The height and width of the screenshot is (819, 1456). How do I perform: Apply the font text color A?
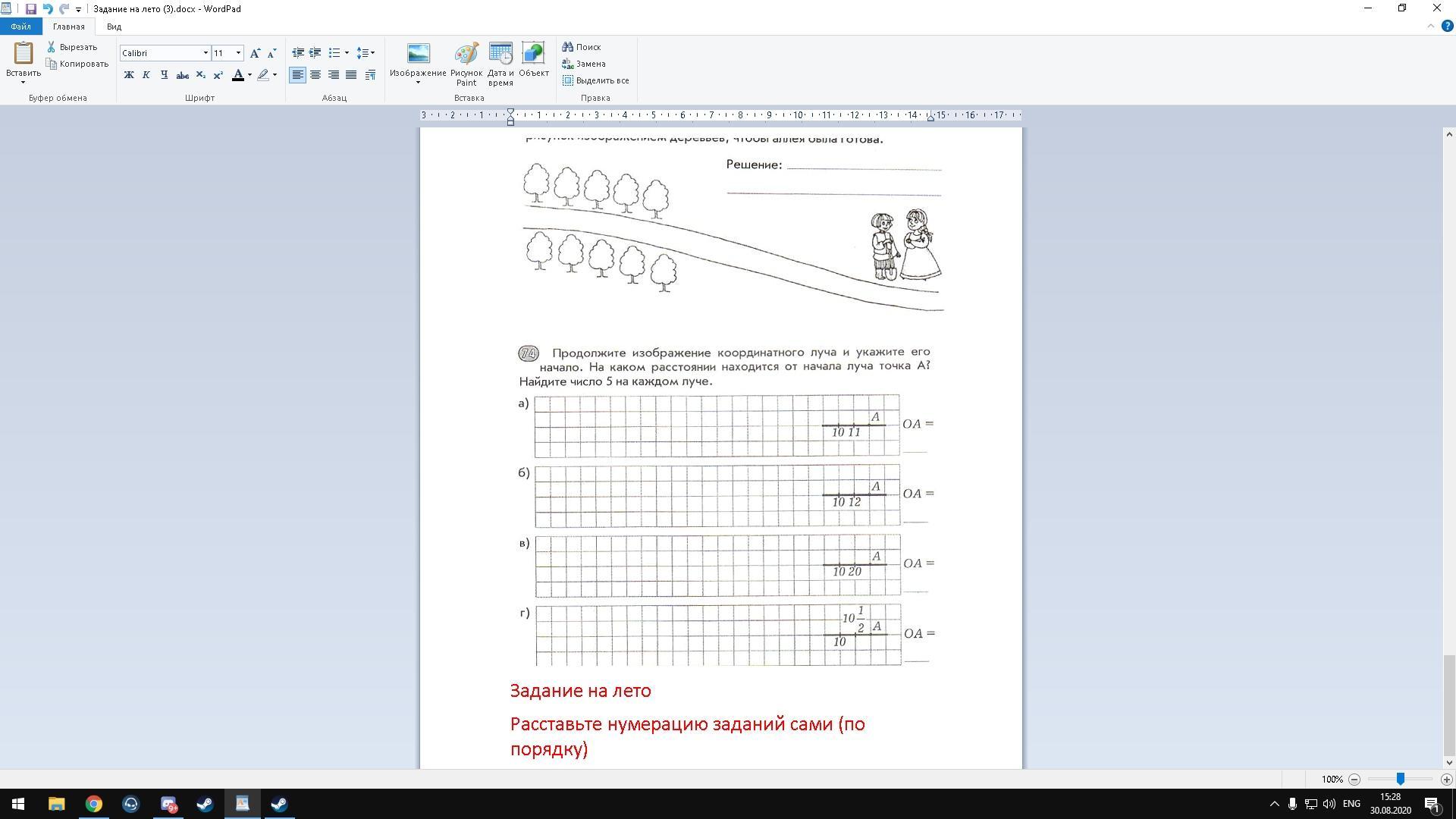coord(238,75)
